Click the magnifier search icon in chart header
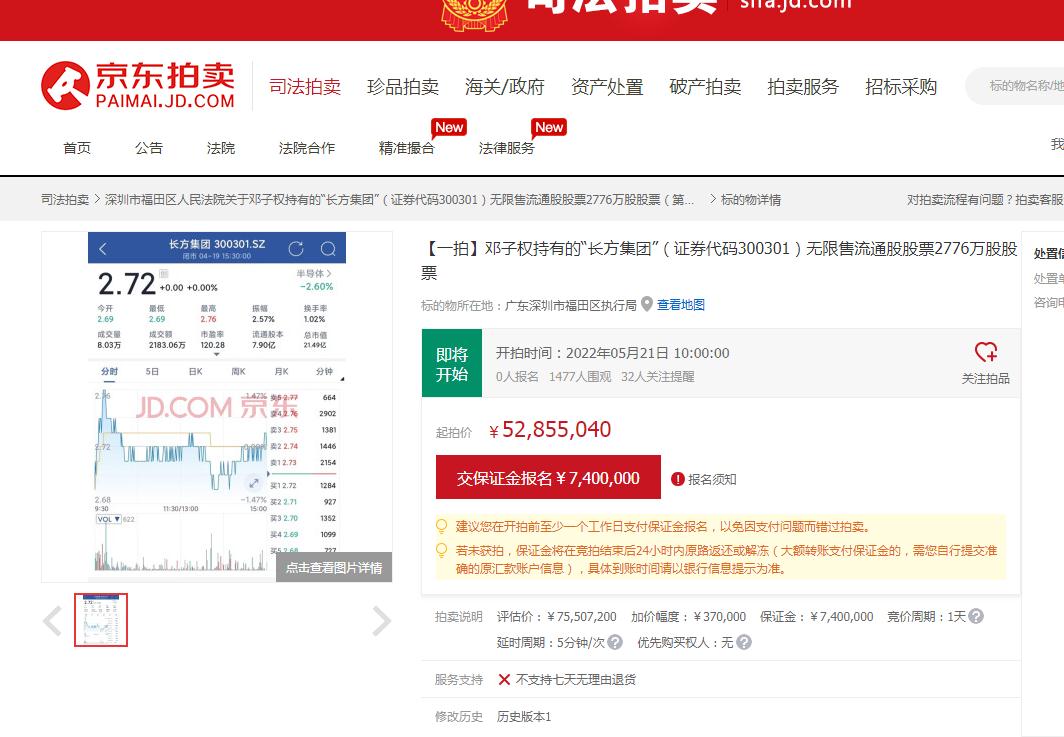The height and width of the screenshot is (737, 1064). coord(327,248)
